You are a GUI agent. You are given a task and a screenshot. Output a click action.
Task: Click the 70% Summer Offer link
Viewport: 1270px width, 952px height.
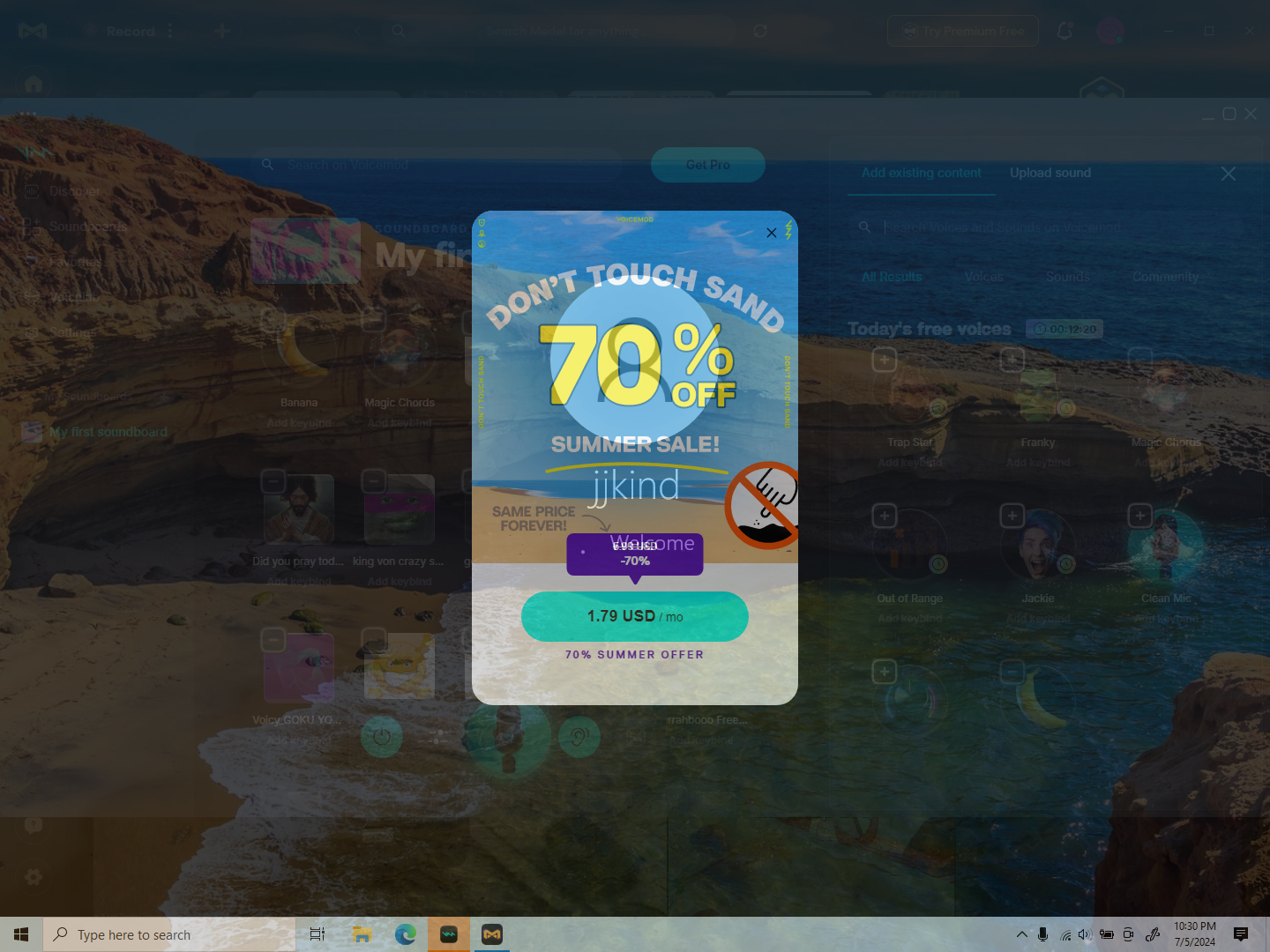[635, 655]
